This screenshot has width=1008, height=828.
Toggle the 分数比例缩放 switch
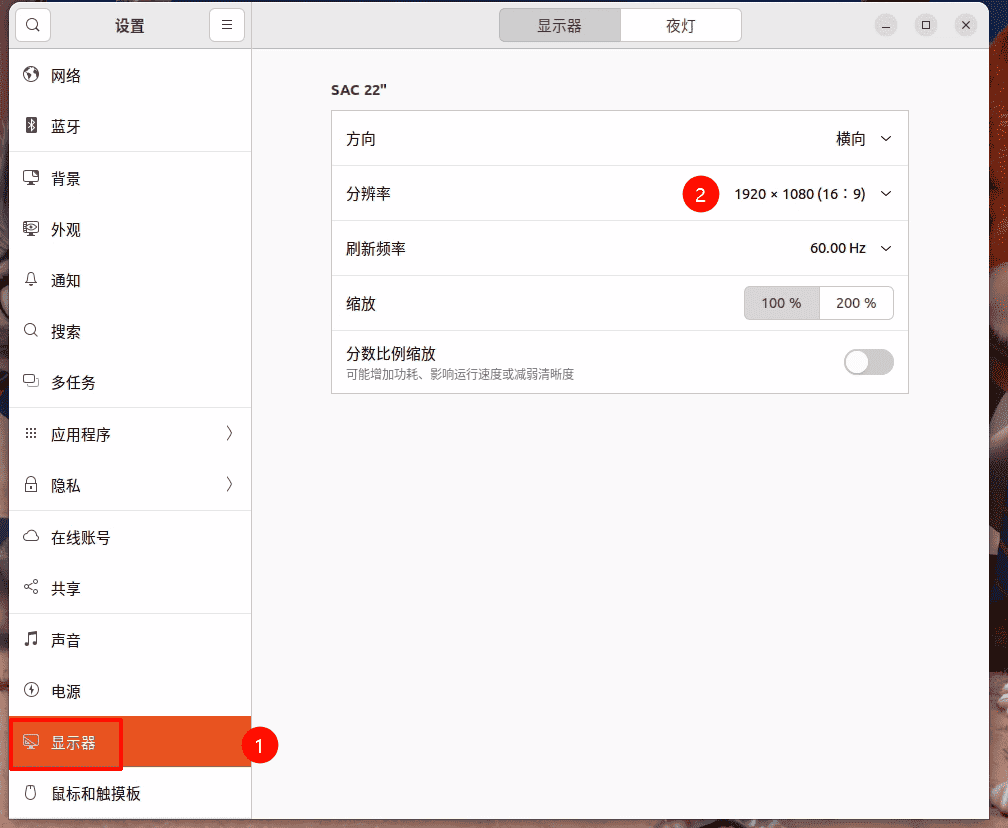pos(868,362)
